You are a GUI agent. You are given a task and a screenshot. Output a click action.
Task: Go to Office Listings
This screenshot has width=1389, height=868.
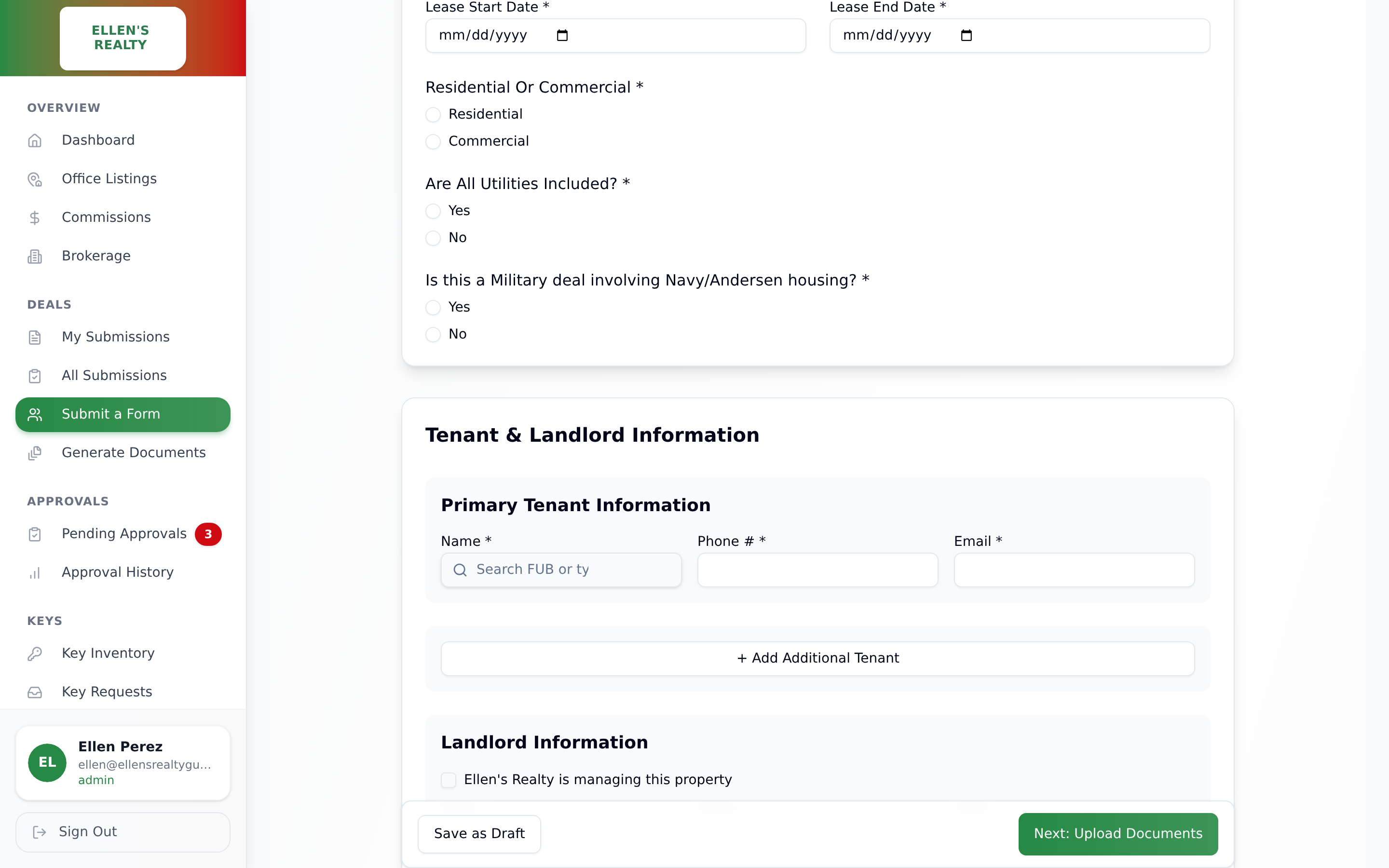click(x=123, y=178)
